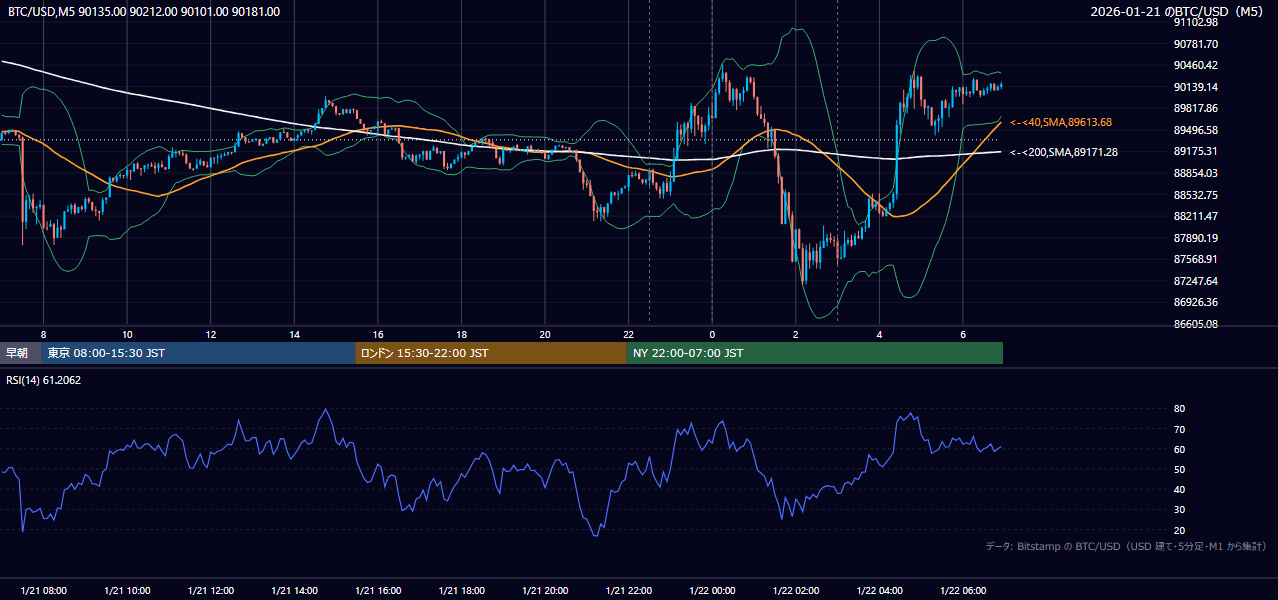Click hour tick 8 under price chart

[43, 334]
